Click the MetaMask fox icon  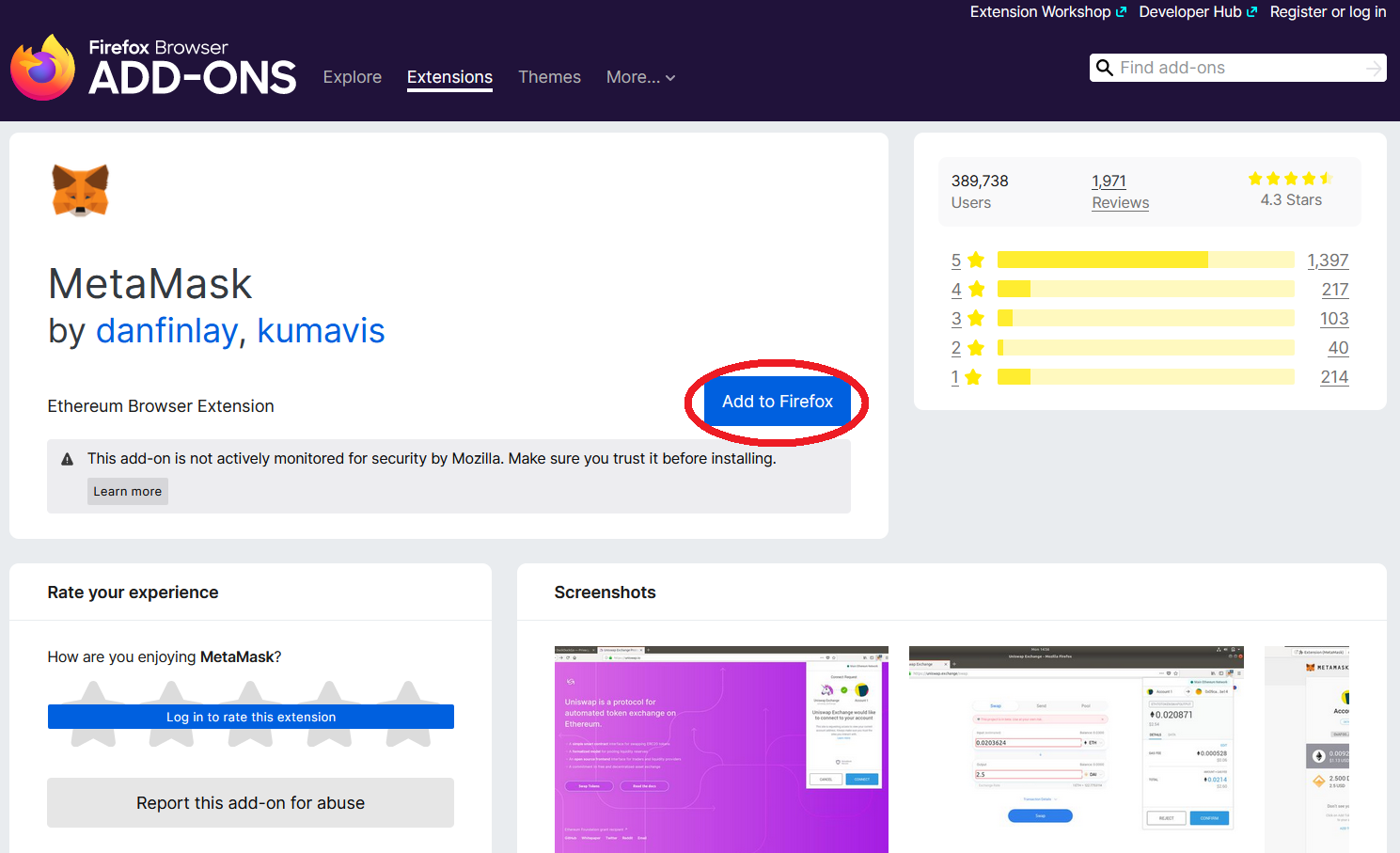pyautogui.click(x=80, y=190)
